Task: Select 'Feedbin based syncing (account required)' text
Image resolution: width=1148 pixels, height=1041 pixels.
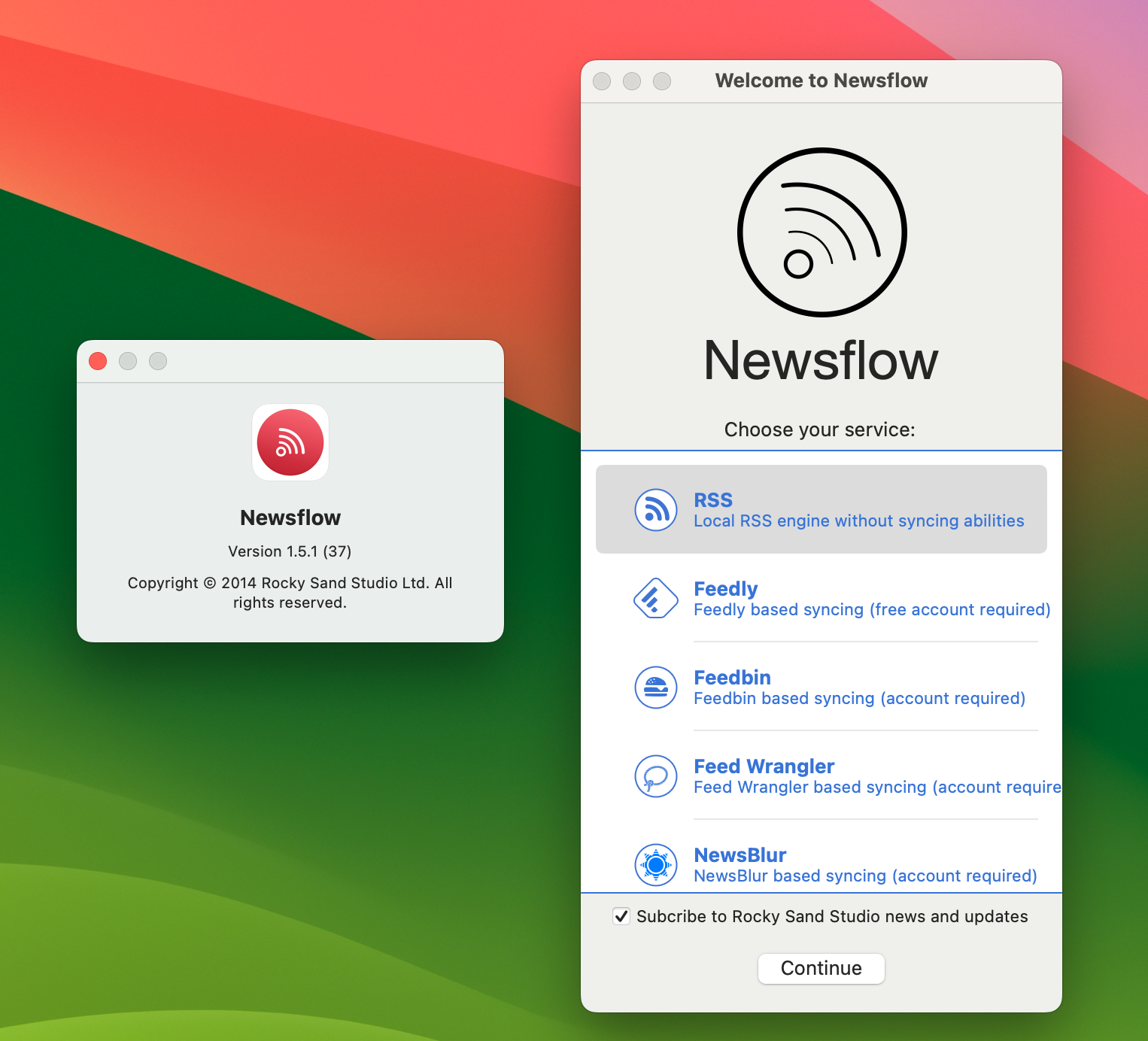Action: point(859,699)
